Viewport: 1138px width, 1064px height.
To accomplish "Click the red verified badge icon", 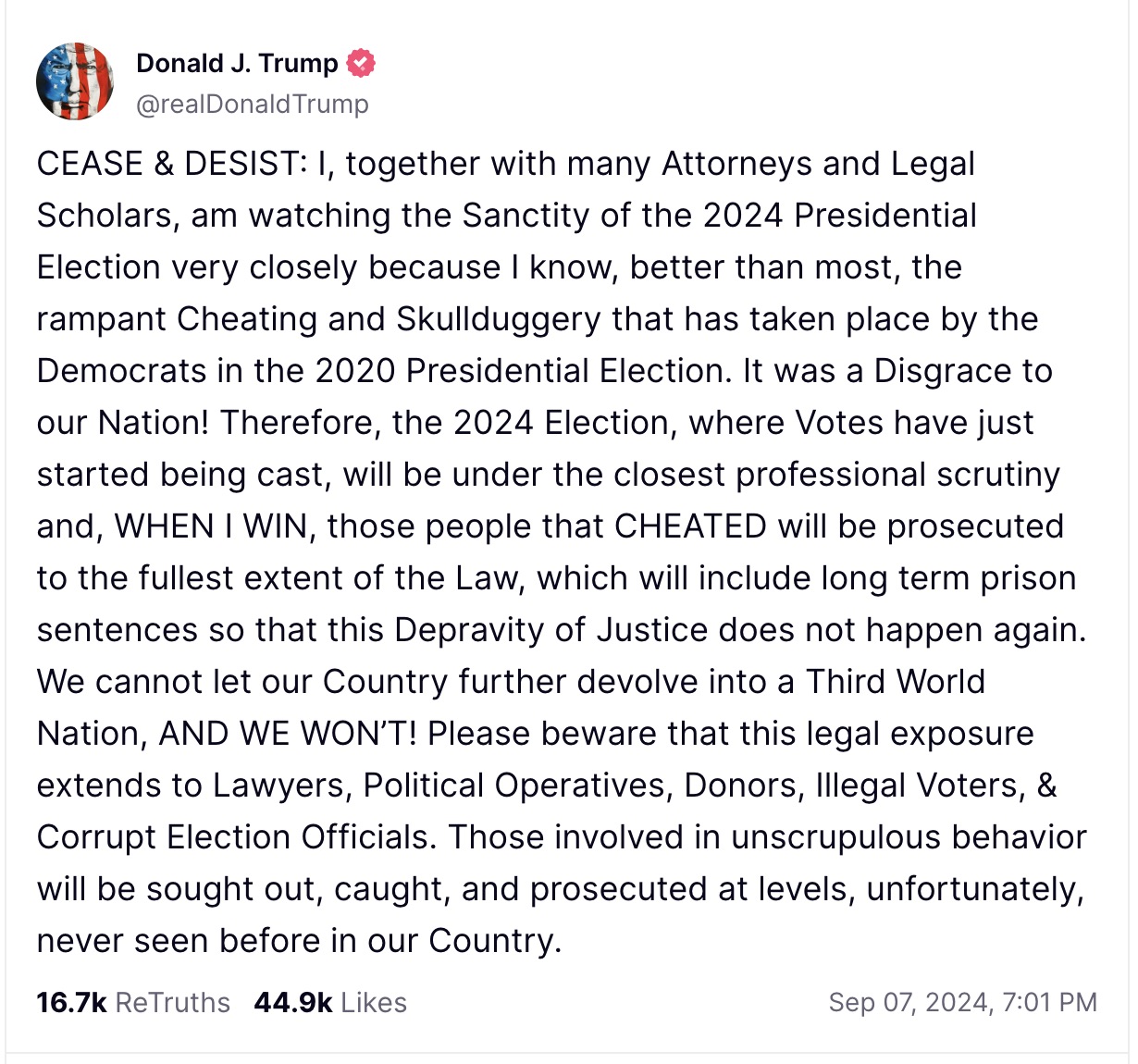I will click(361, 64).
